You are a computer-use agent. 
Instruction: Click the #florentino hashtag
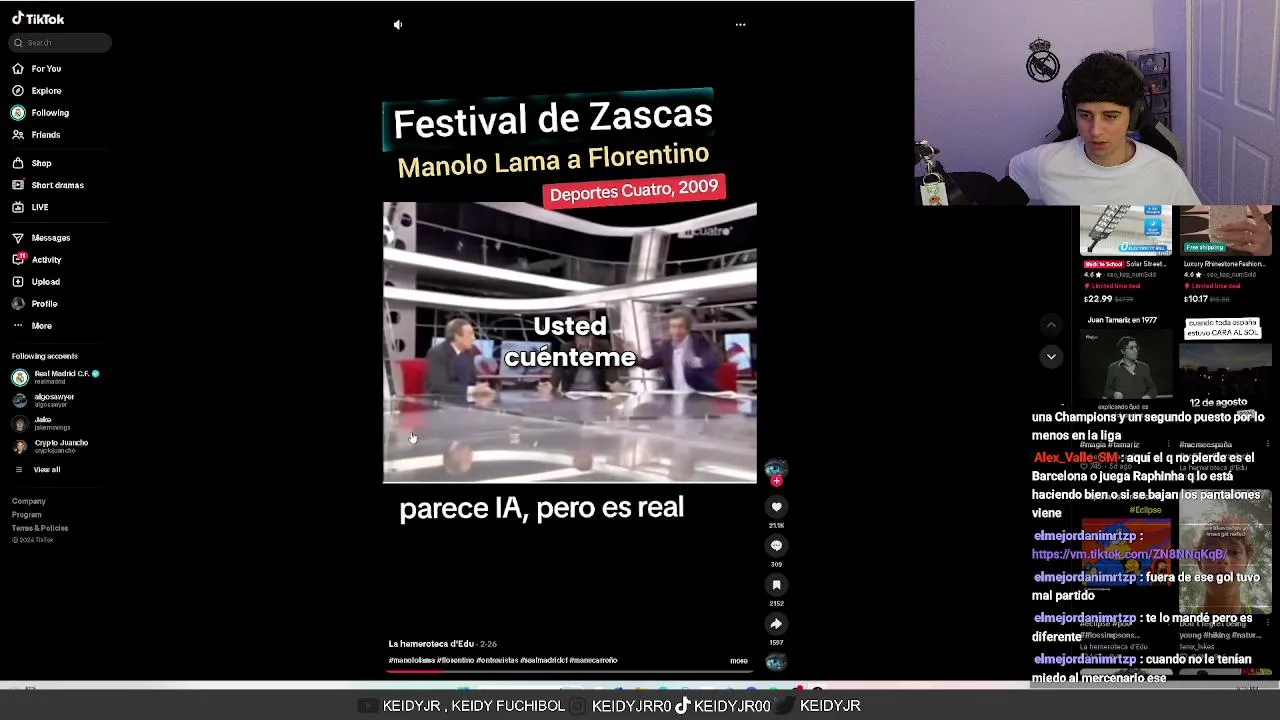(x=455, y=661)
